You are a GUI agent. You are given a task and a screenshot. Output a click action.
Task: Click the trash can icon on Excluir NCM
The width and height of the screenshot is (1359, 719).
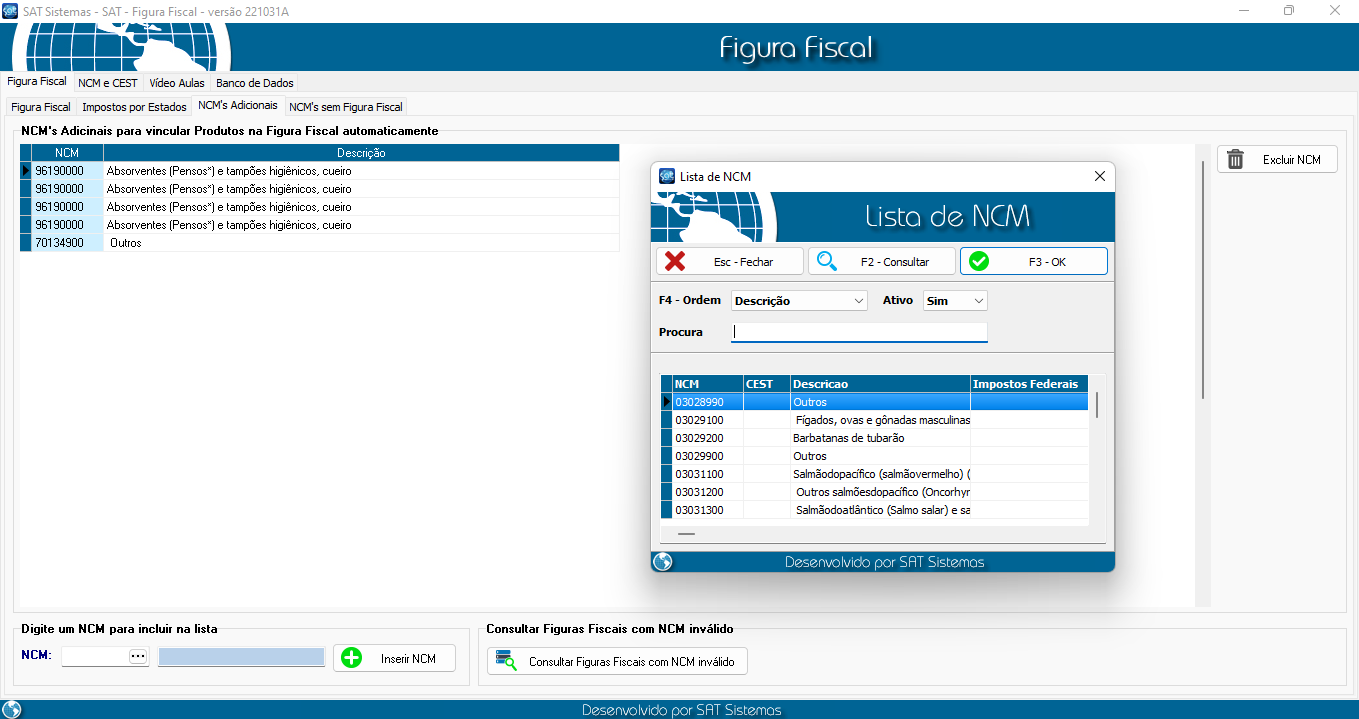[x=1236, y=160]
